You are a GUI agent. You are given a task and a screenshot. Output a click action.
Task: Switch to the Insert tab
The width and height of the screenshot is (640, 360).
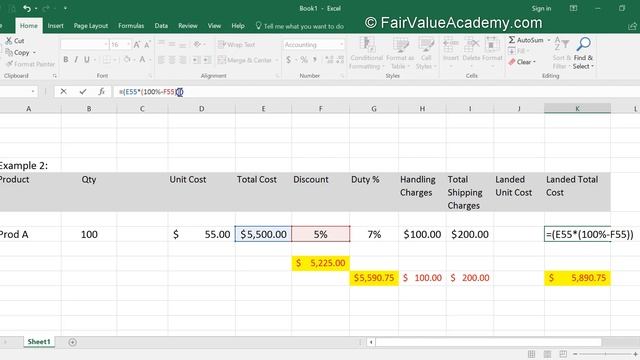pyautogui.click(x=56, y=26)
